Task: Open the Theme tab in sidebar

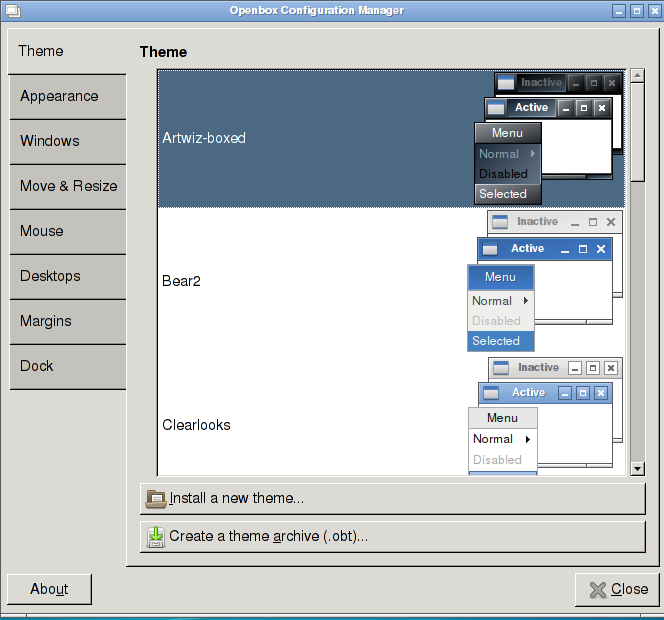Action: point(67,51)
